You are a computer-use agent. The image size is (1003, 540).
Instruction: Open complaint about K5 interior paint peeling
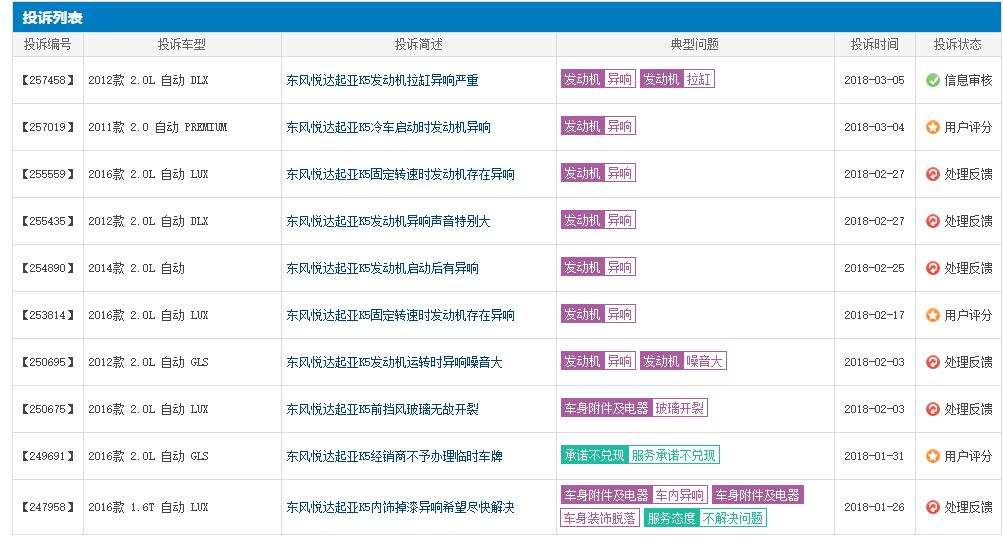400,507
